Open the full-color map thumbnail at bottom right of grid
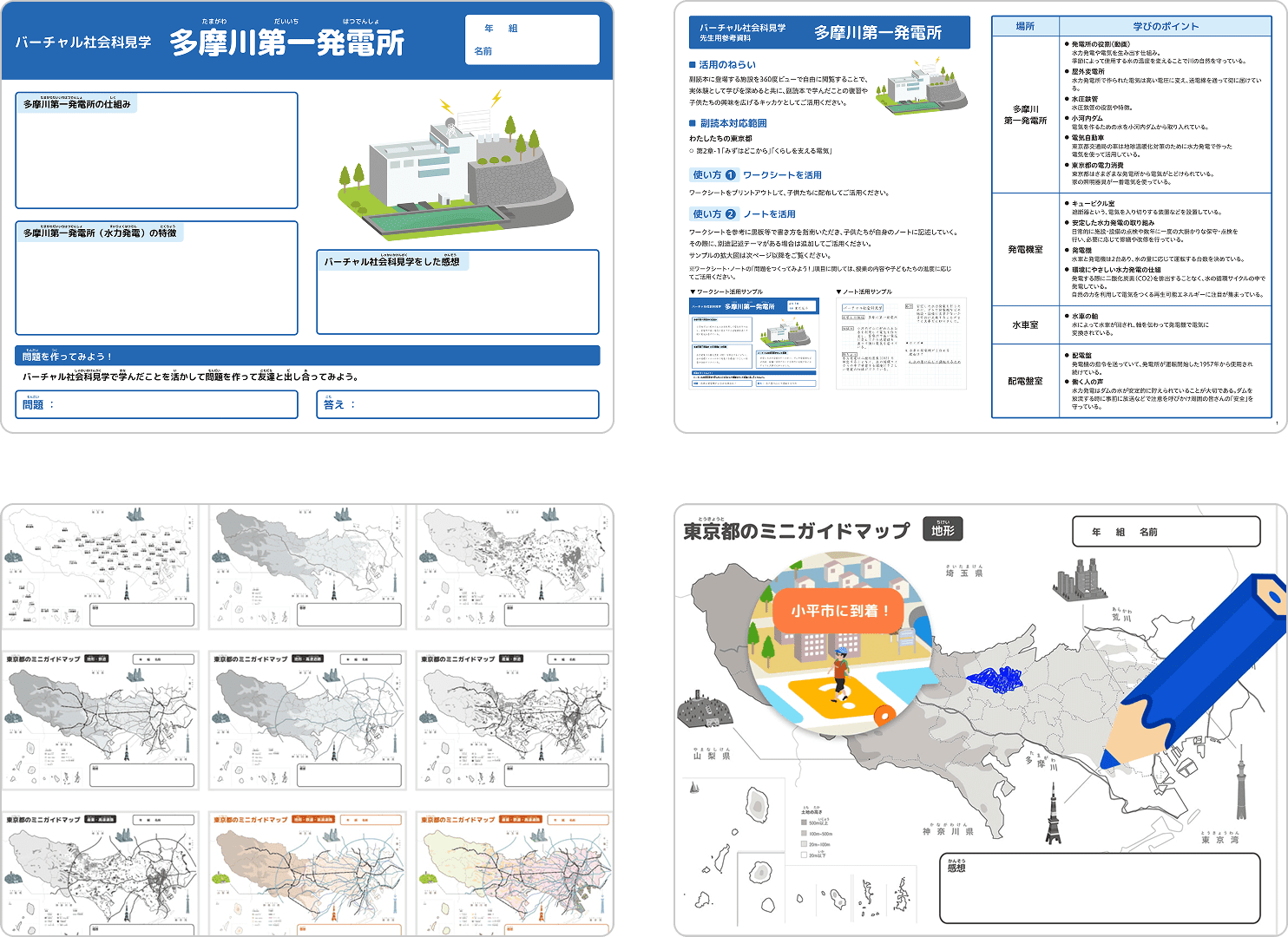Image resolution: width=1288 pixels, height=937 pixels. pyautogui.click(x=514, y=874)
